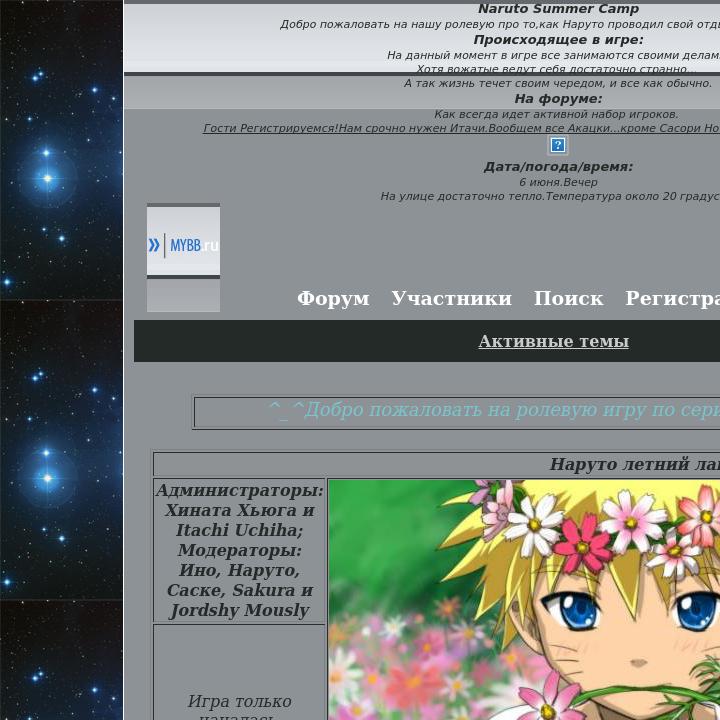The image size is (720, 720).
Task: Open the Регистрация menu item
Action: click(672, 298)
